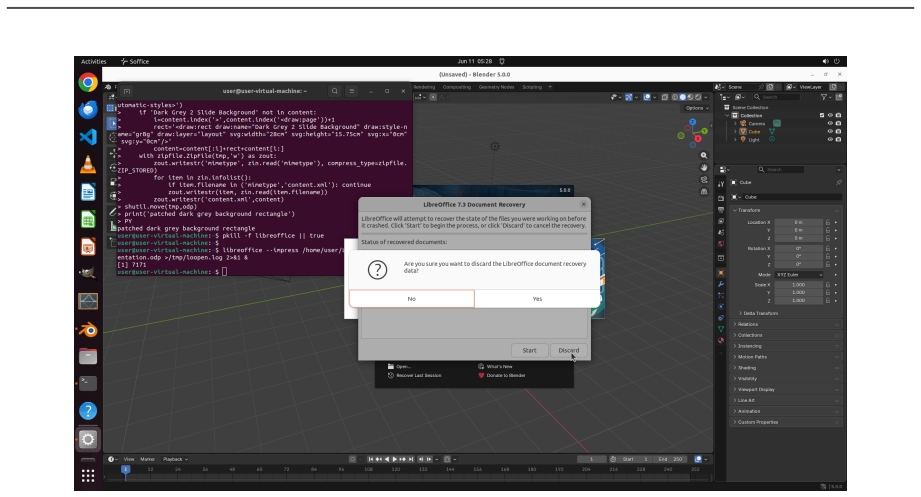Open the timeline View menu

[129, 459]
